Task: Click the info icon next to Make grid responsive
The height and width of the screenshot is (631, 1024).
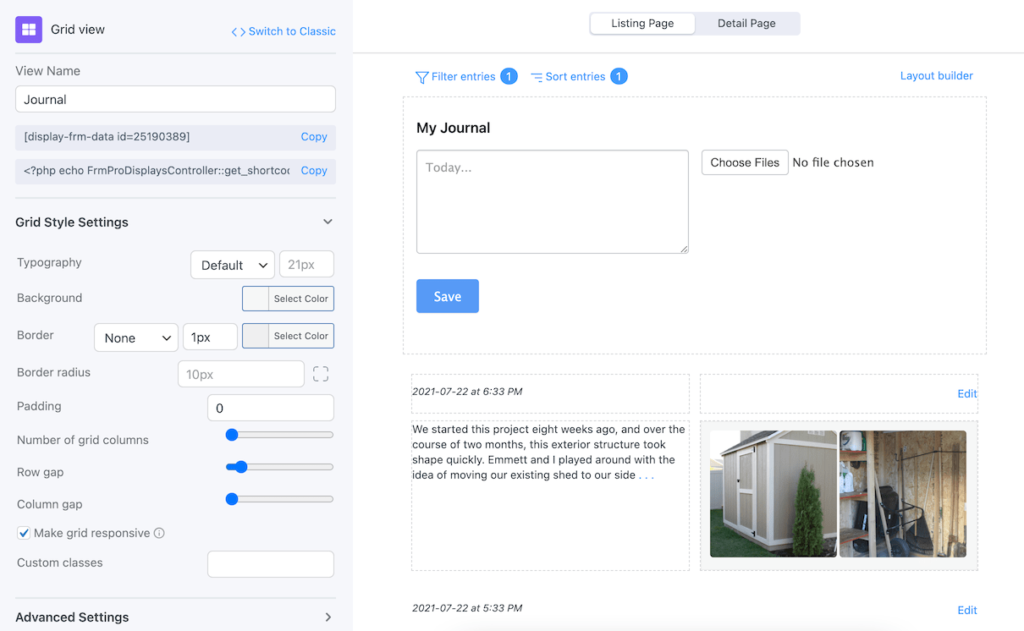Action: pos(161,533)
